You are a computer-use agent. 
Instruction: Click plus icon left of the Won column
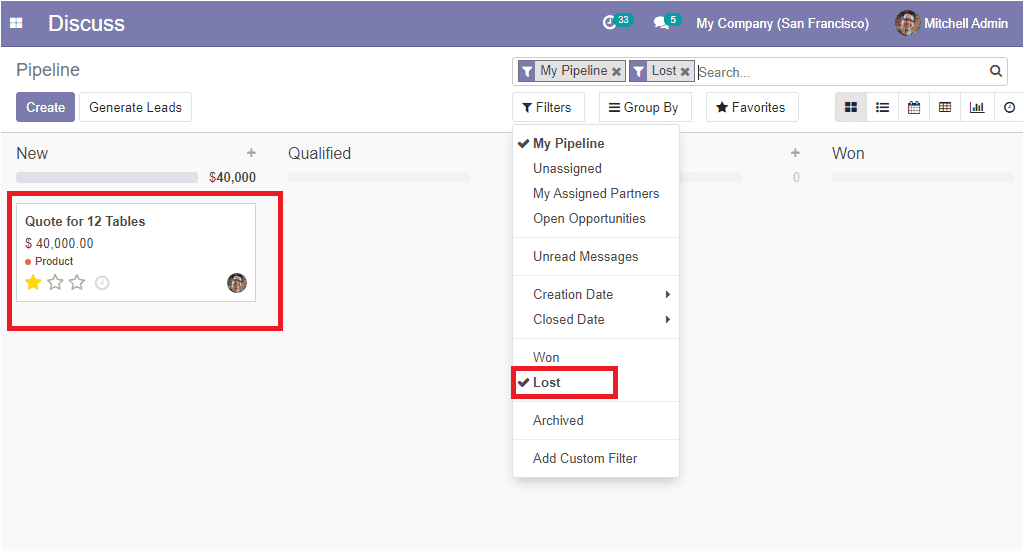(x=795, y=153)
